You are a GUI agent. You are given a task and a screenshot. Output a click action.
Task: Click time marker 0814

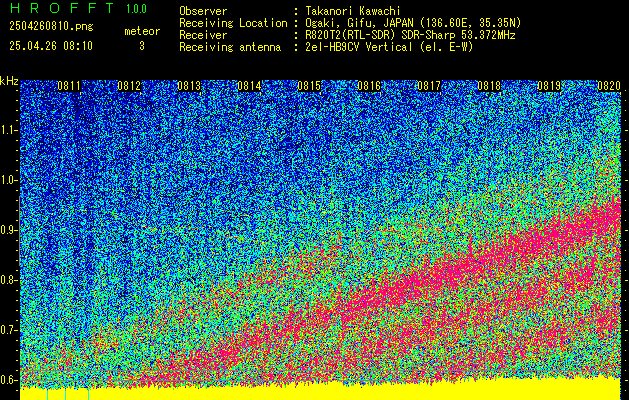[x=249, y=86]
